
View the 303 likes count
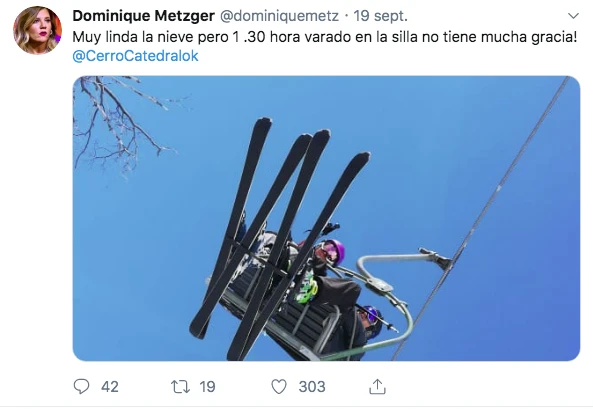pyautogui.click(x=312, y=387)
